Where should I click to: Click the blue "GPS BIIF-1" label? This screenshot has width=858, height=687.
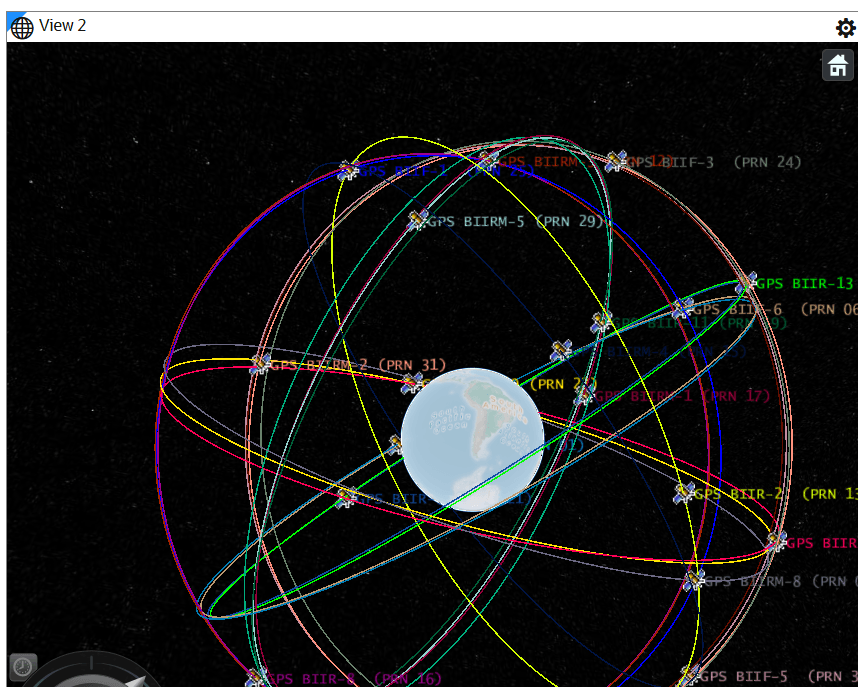(x=403, y=171)
